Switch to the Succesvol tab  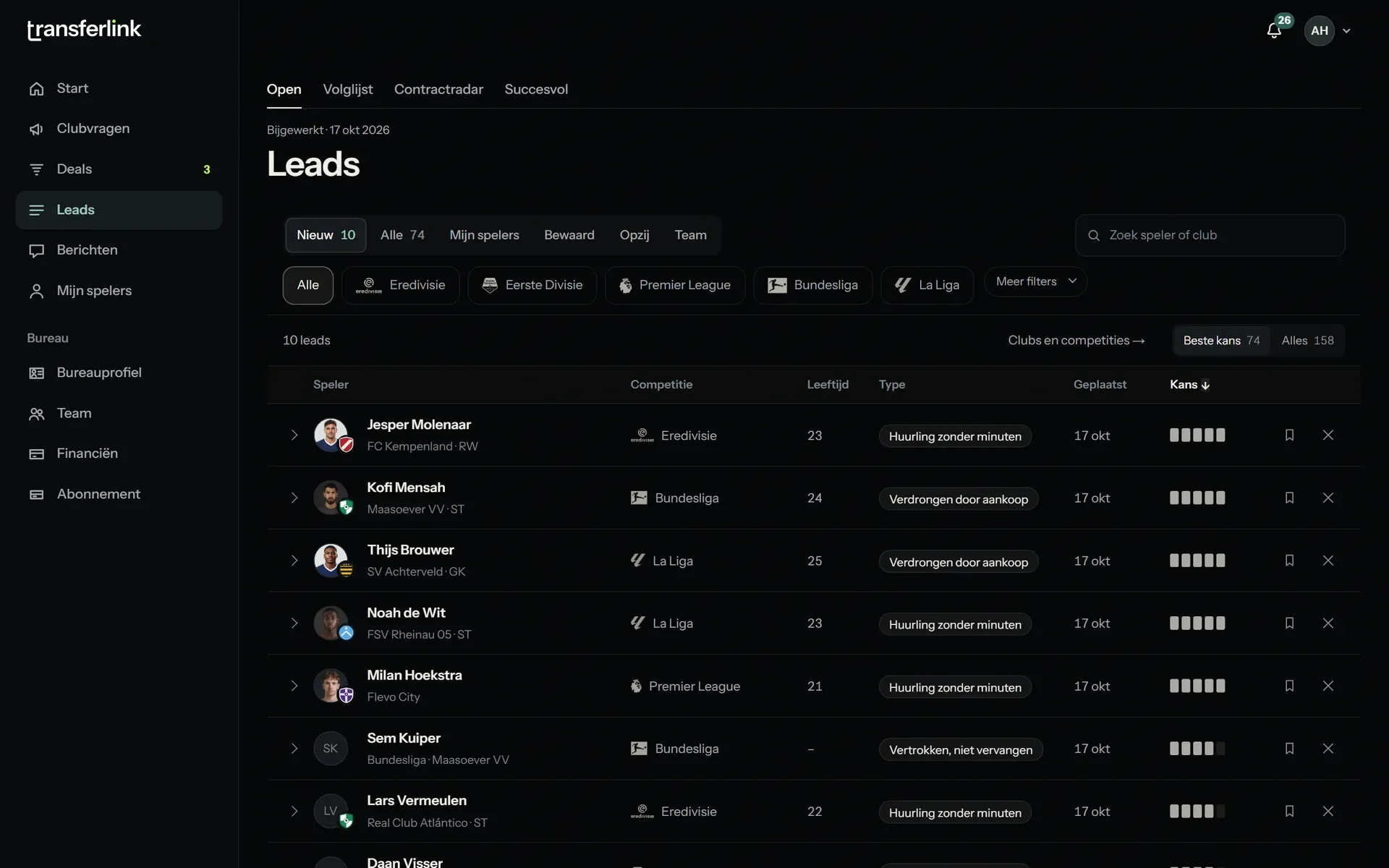pos(536,89)
